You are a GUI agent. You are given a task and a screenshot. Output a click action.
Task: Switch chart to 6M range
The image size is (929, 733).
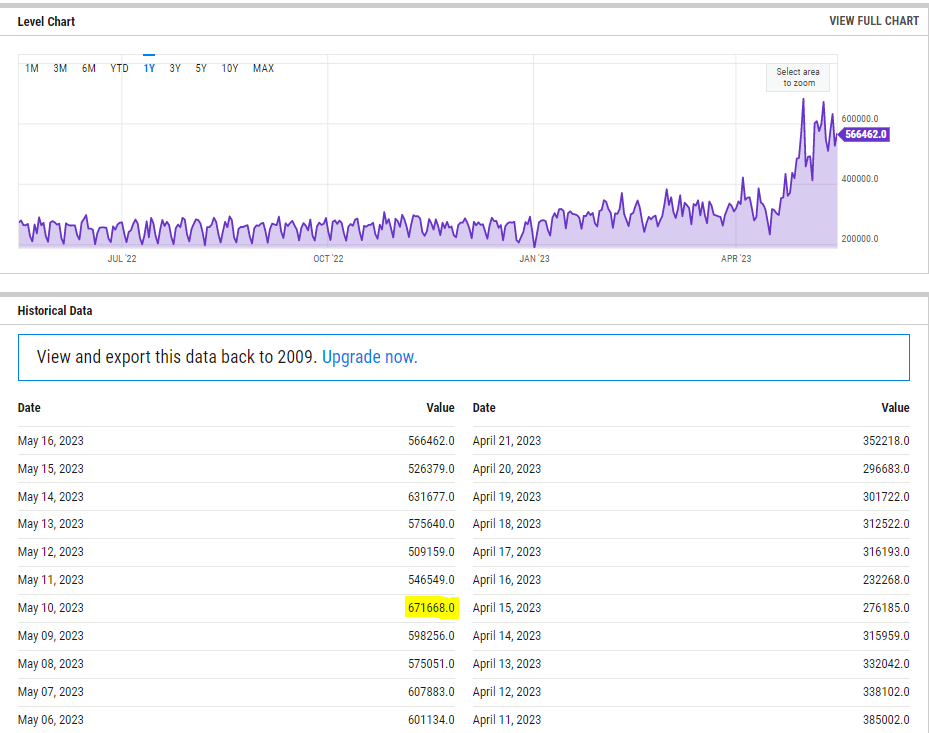[x=89, y=68]
